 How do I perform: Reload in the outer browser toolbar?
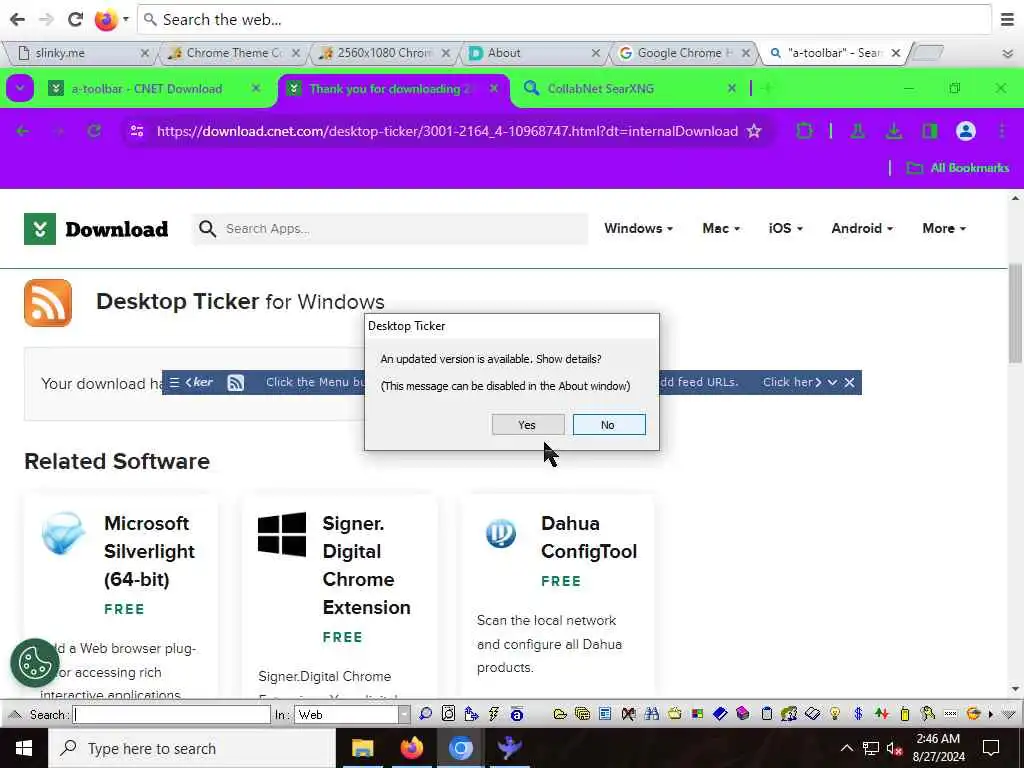point(76,20)
